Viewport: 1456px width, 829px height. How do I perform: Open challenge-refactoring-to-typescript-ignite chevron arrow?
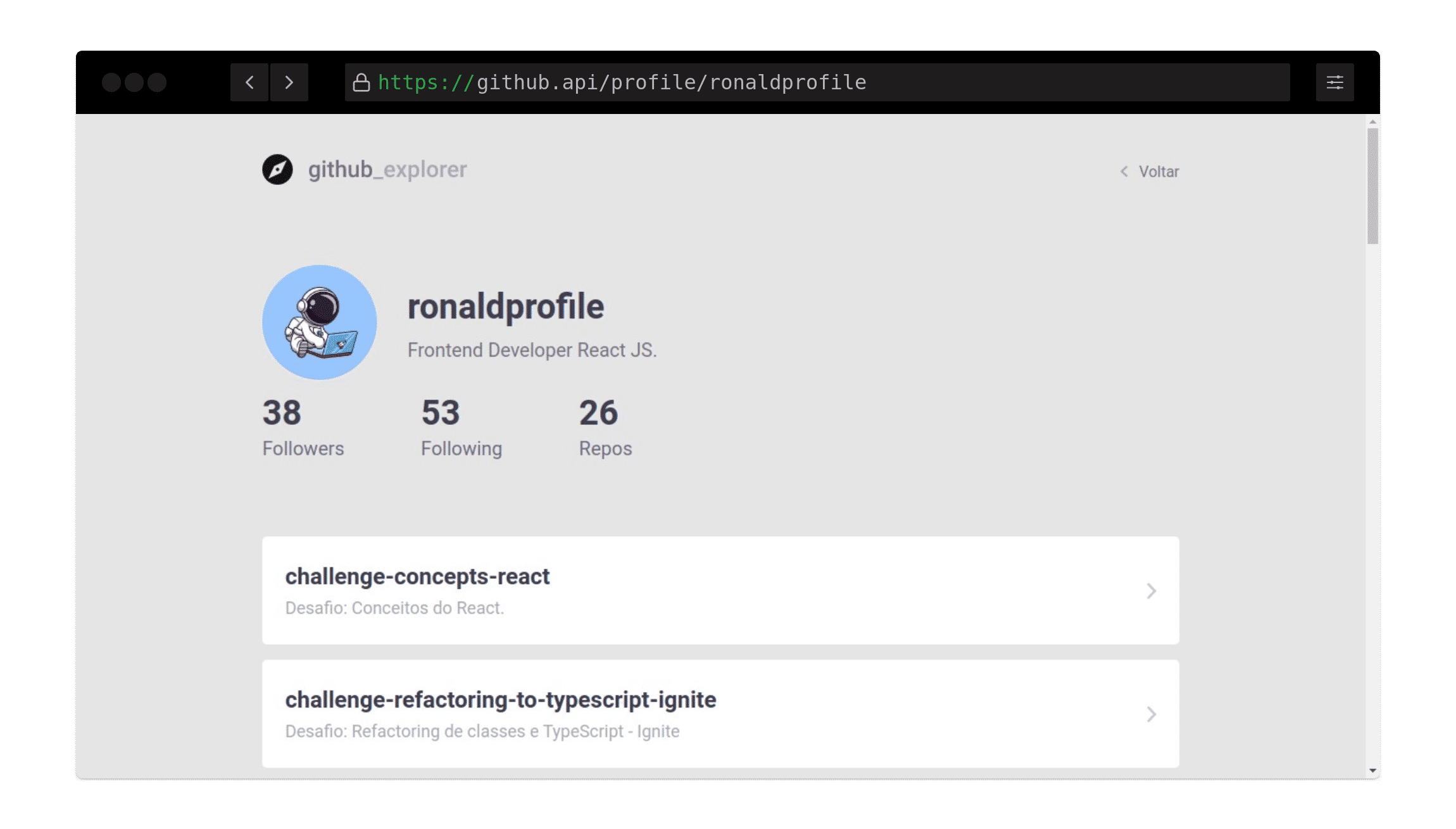click(1152, 714)
